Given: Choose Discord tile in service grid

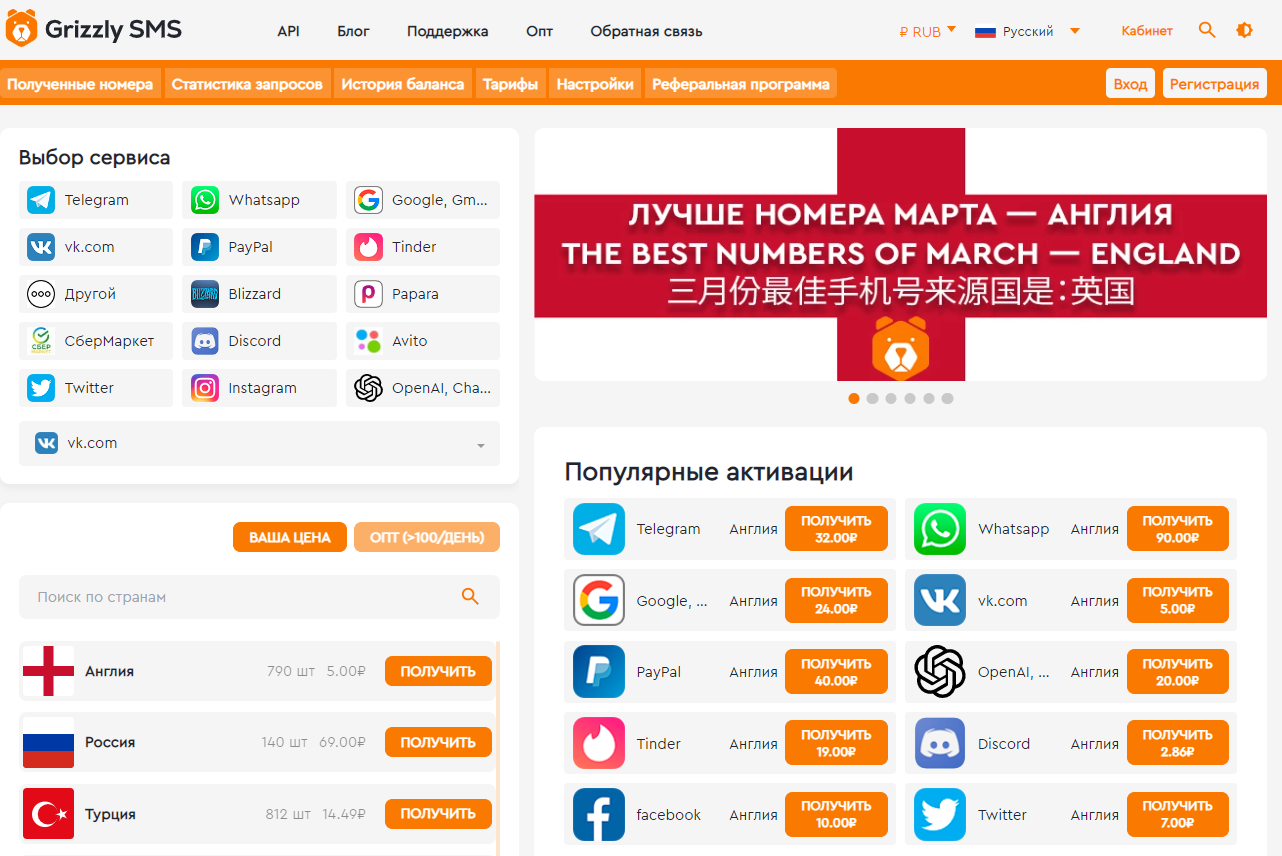Looking at the screenshot, I should tap(260, 341).
